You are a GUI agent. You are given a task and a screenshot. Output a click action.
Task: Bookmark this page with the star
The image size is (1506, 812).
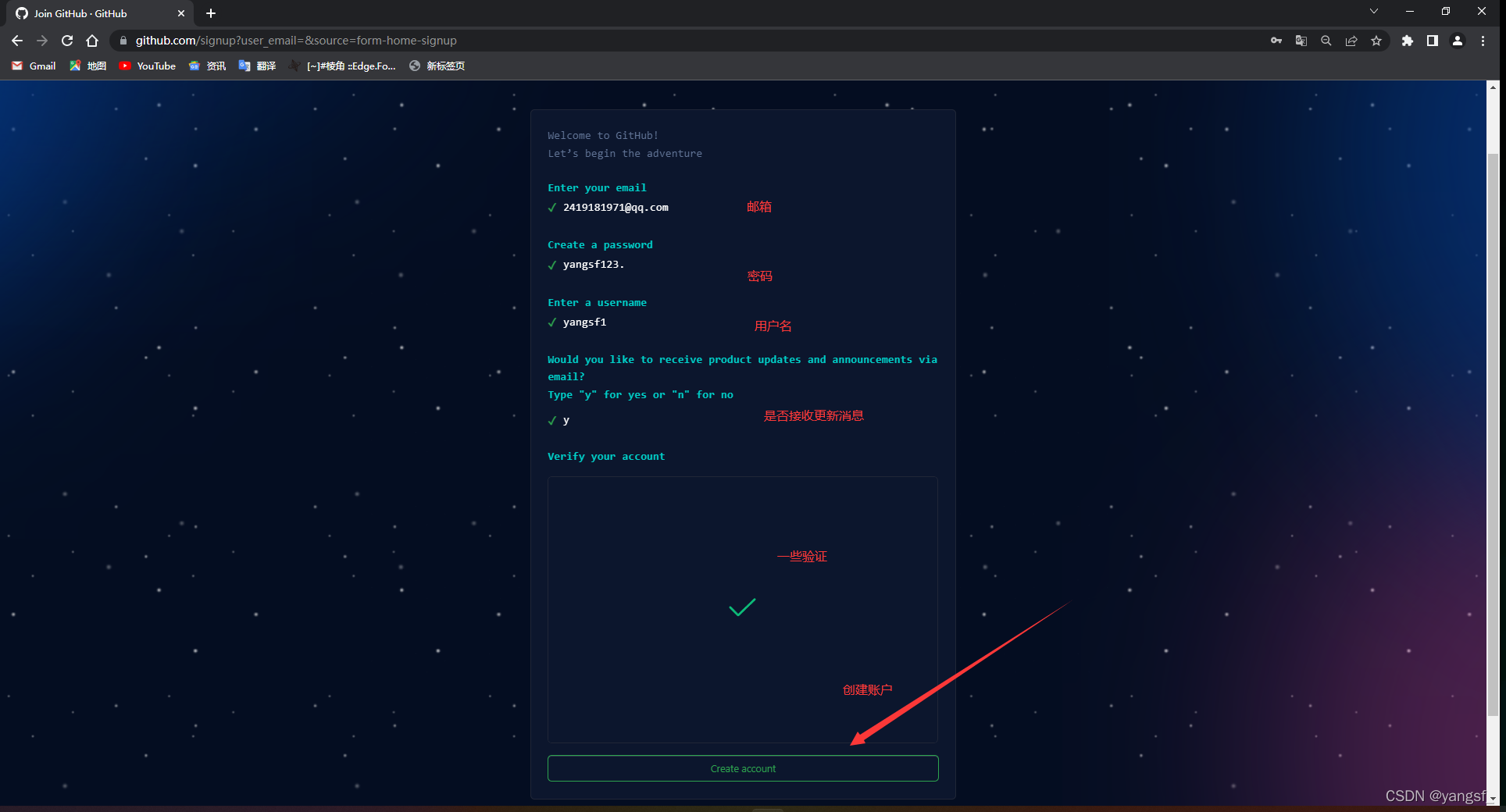click(x=1376, y=41)
